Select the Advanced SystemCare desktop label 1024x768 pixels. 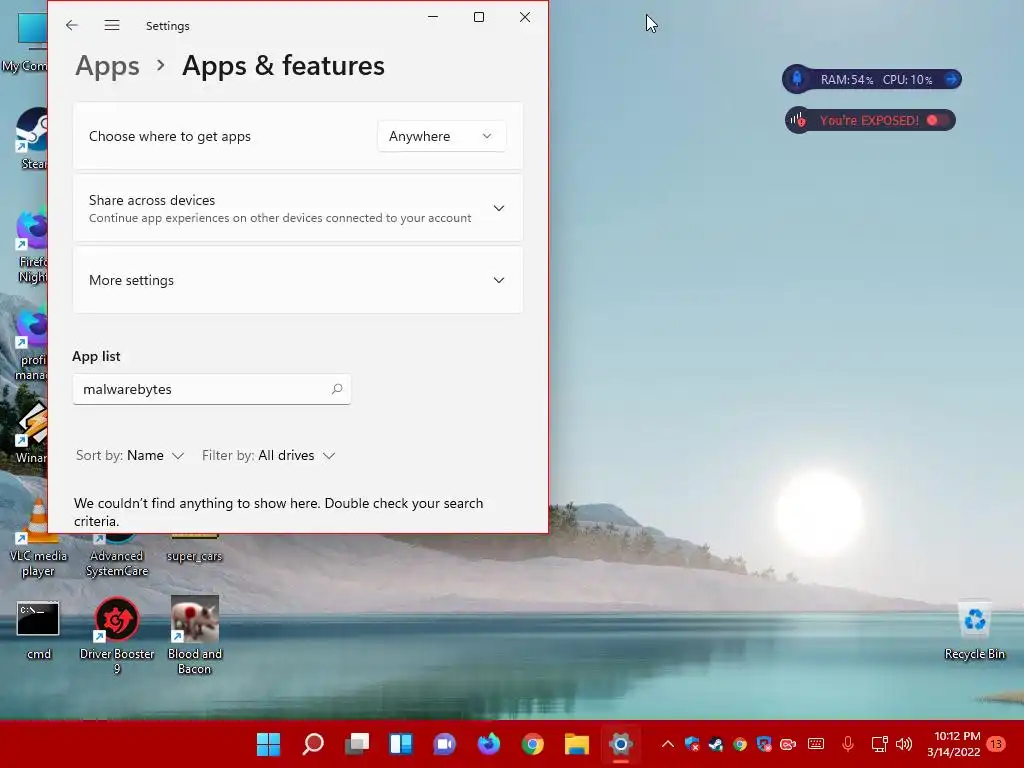click(x=117, y=564)
